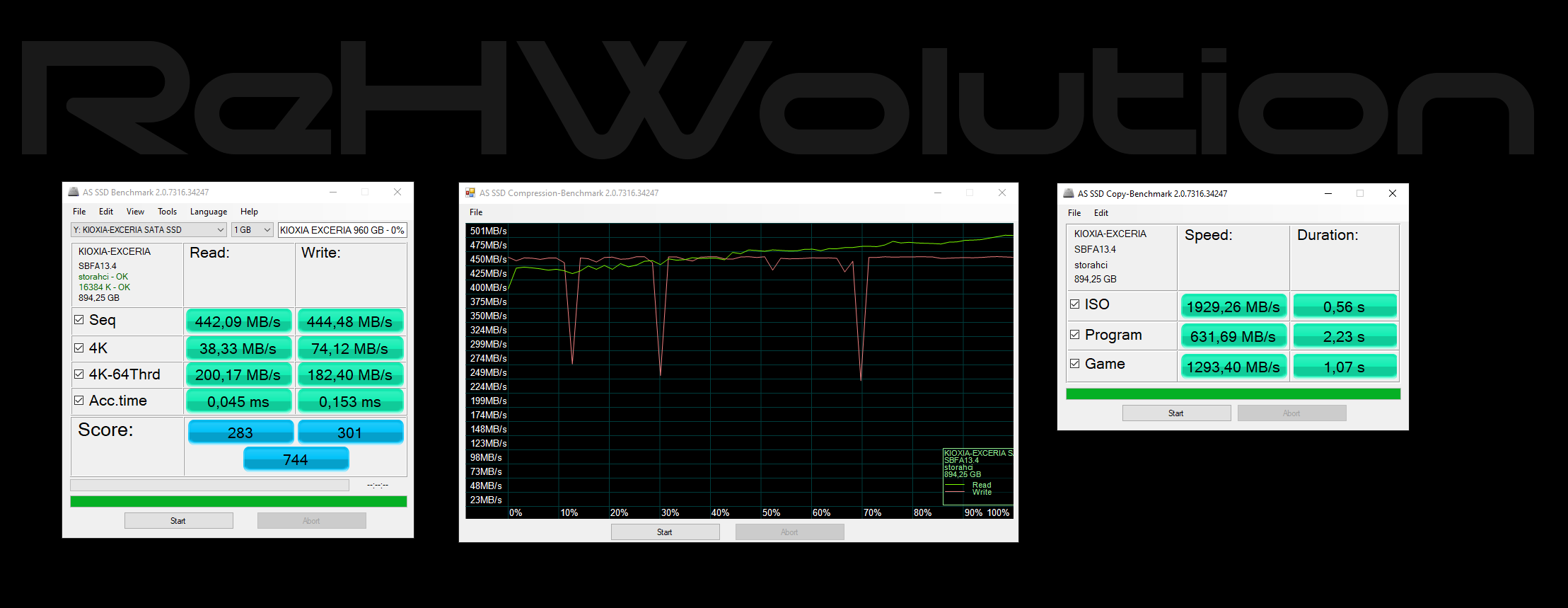Click the Copy-Benchmark window title icon
Screen dimensions: 1568x608
1069,193
